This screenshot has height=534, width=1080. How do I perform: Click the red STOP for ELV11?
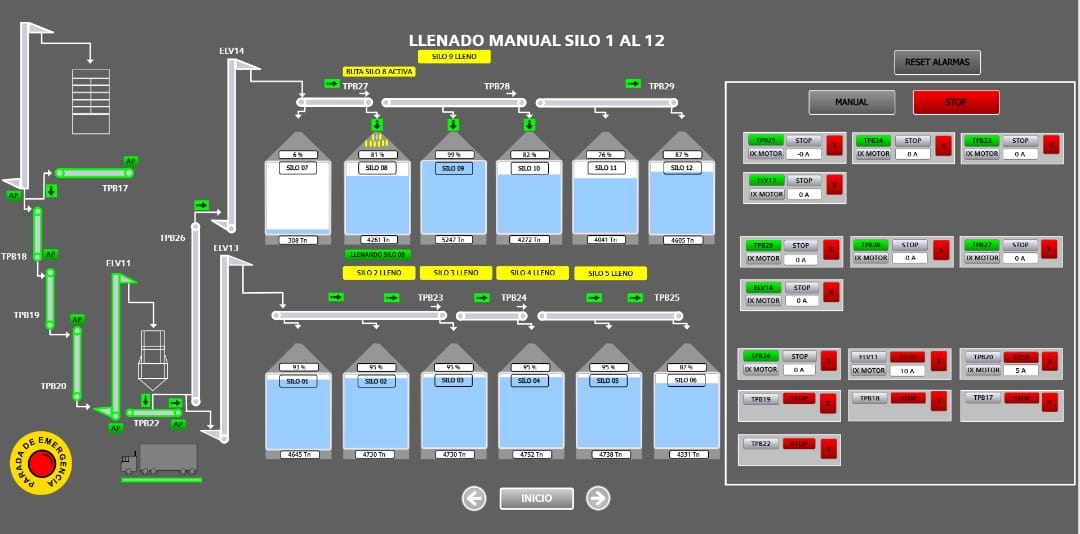coord(909,356)
